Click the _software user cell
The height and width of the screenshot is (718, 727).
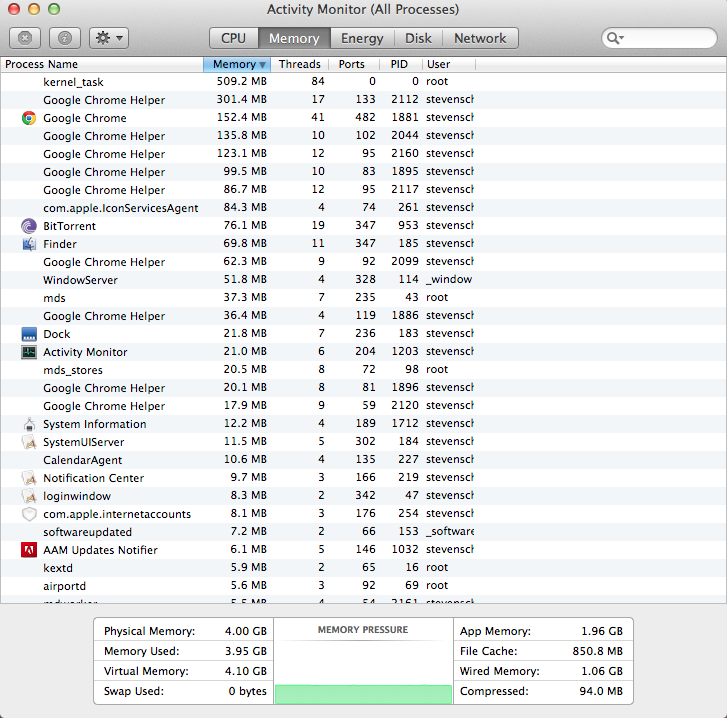point(450,531)
